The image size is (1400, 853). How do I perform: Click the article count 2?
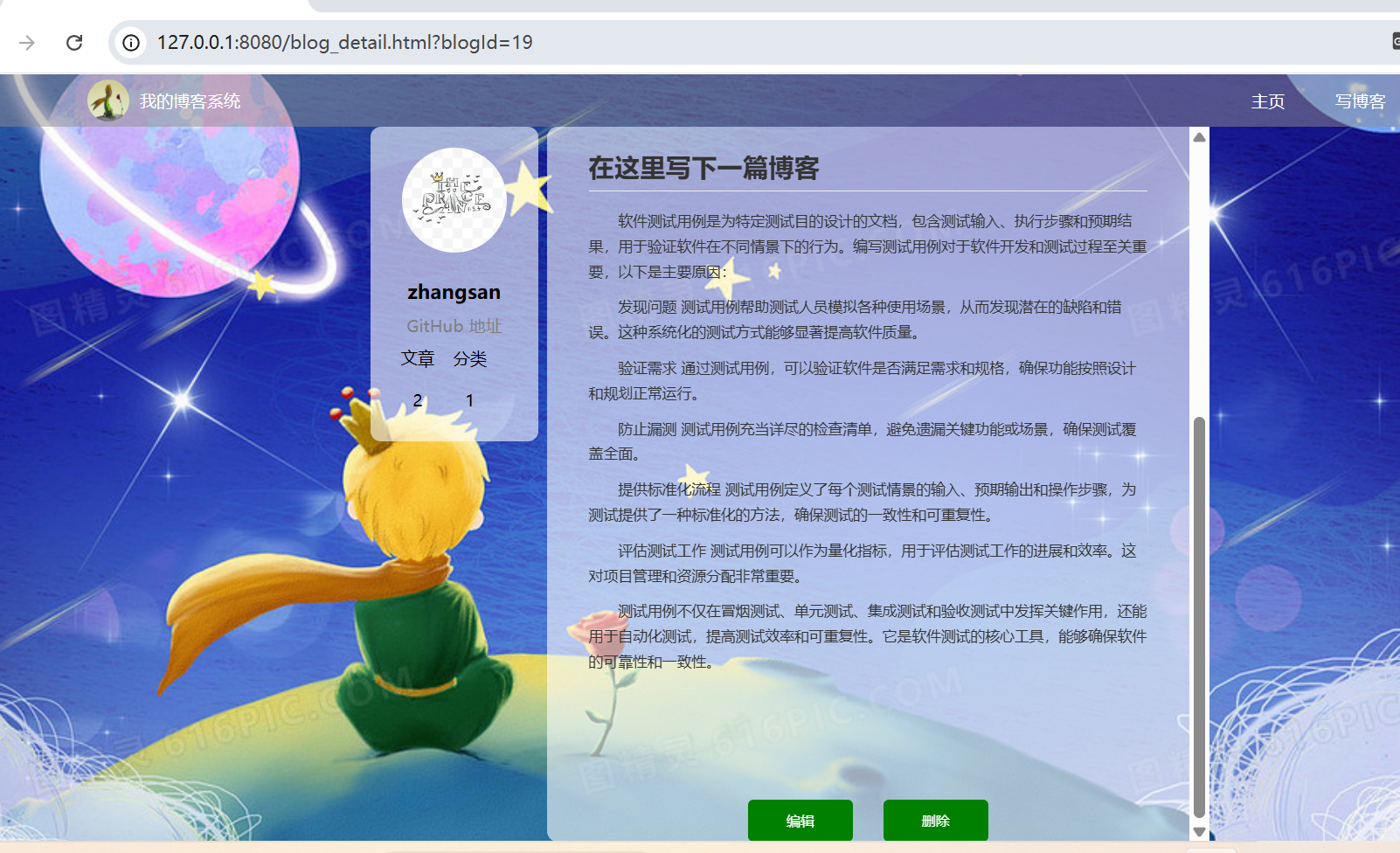418,400
